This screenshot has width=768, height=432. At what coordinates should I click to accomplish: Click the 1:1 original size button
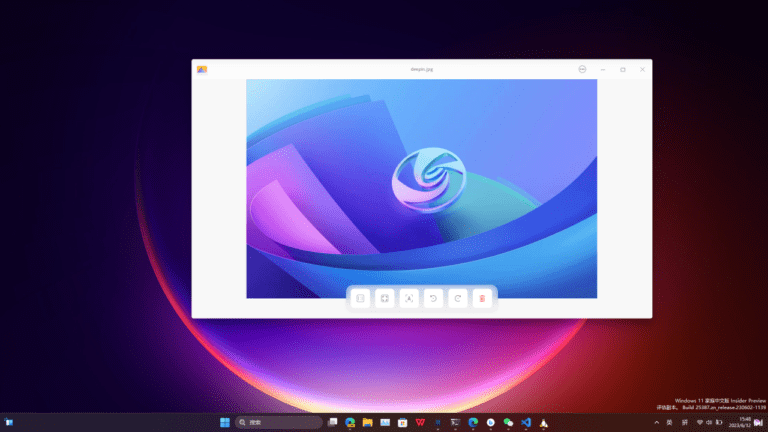(x=360, y=298)
